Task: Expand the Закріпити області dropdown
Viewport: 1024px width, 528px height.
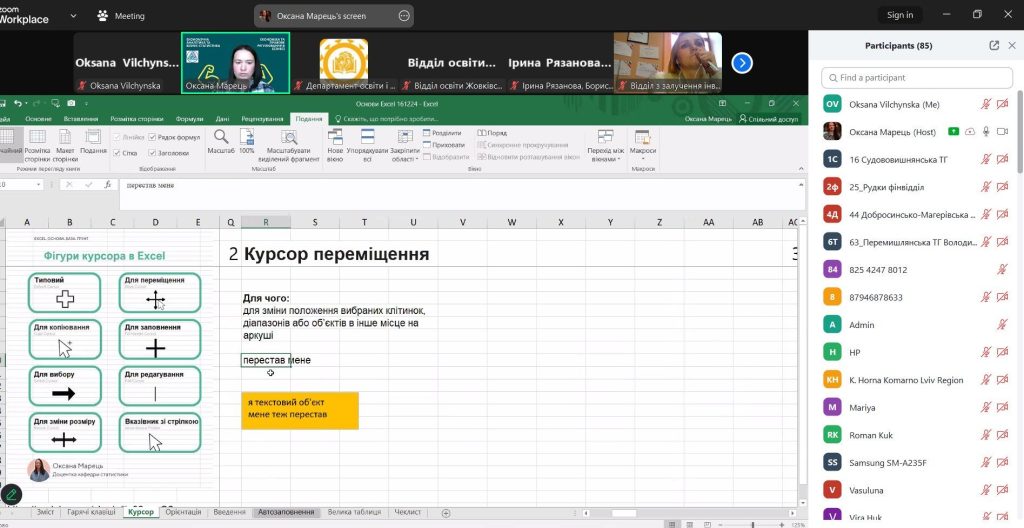Action: [404, 145]
